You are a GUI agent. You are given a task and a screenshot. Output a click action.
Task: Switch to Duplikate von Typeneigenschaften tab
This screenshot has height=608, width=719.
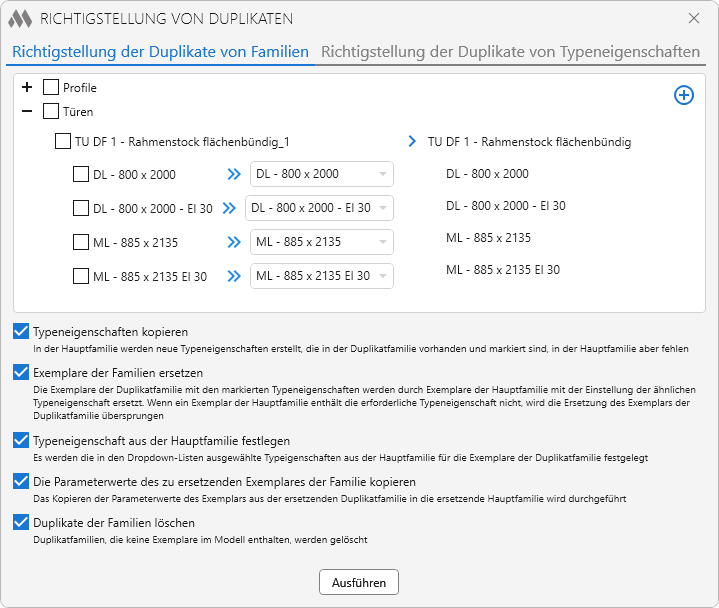(510, 51)
